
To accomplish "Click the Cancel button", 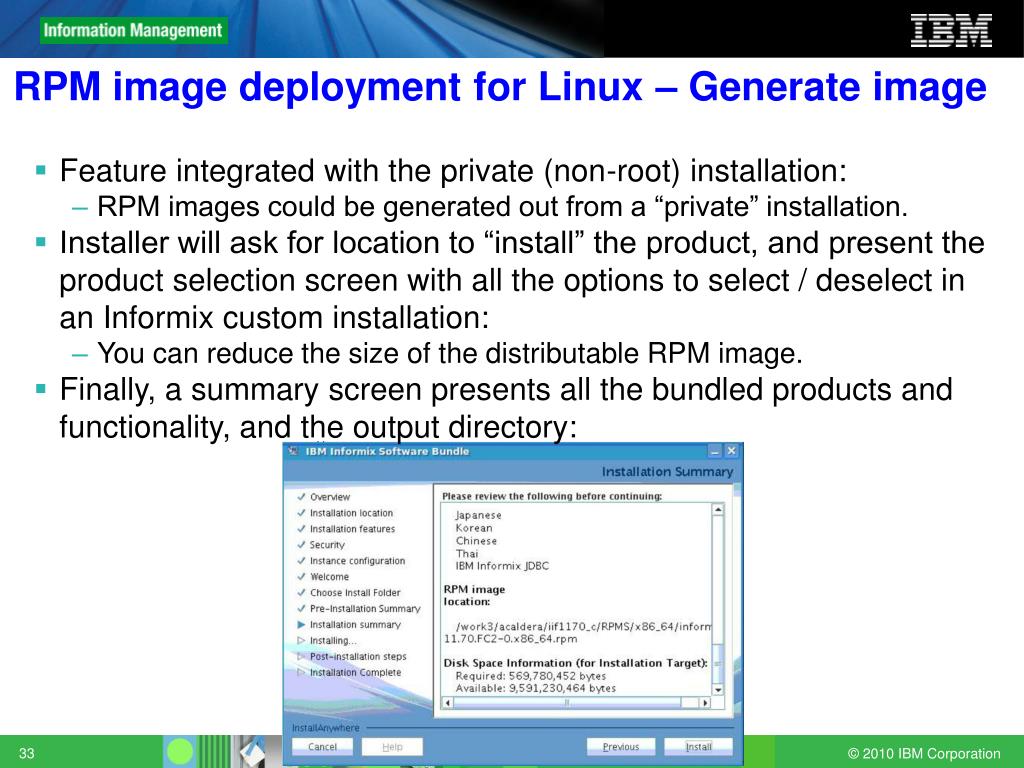I will [322, 746].
